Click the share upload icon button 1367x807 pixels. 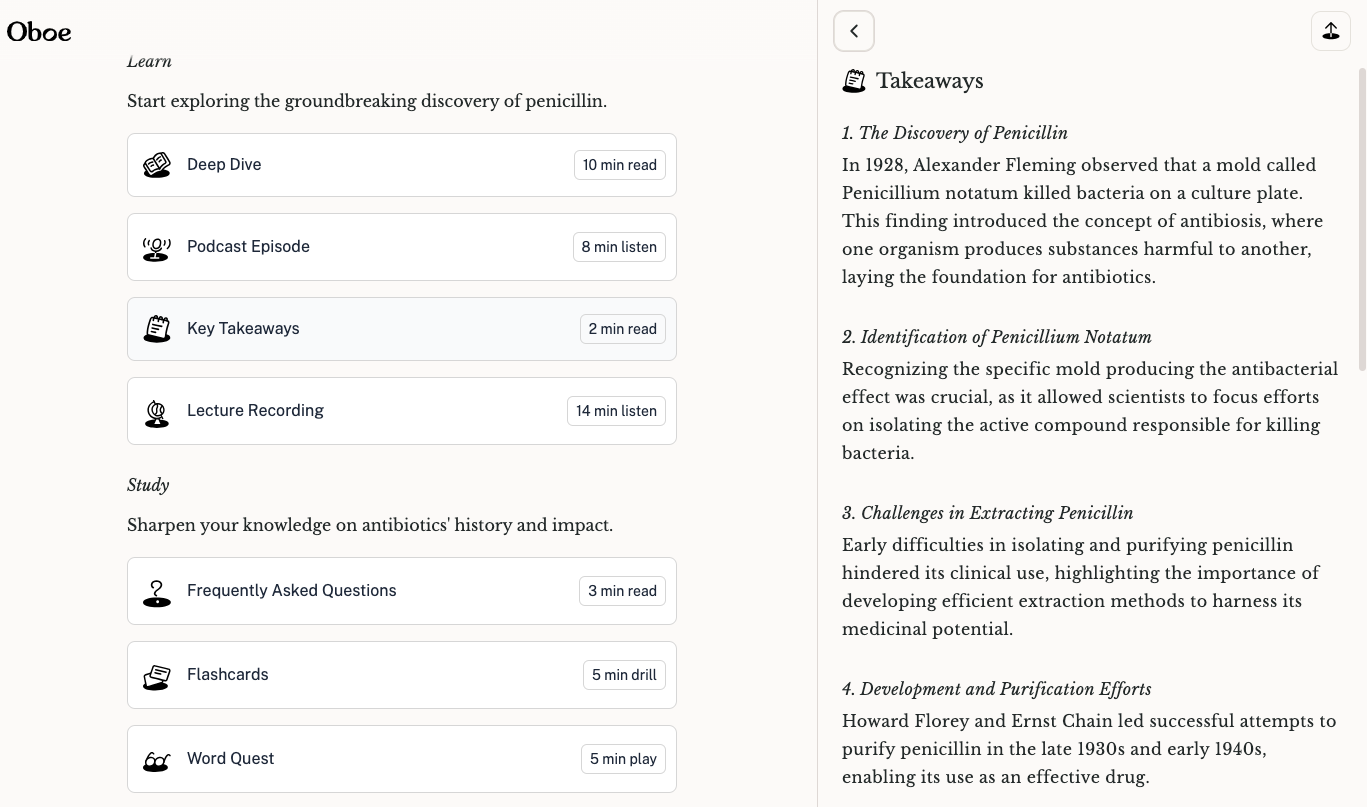tap(1330, 31)
